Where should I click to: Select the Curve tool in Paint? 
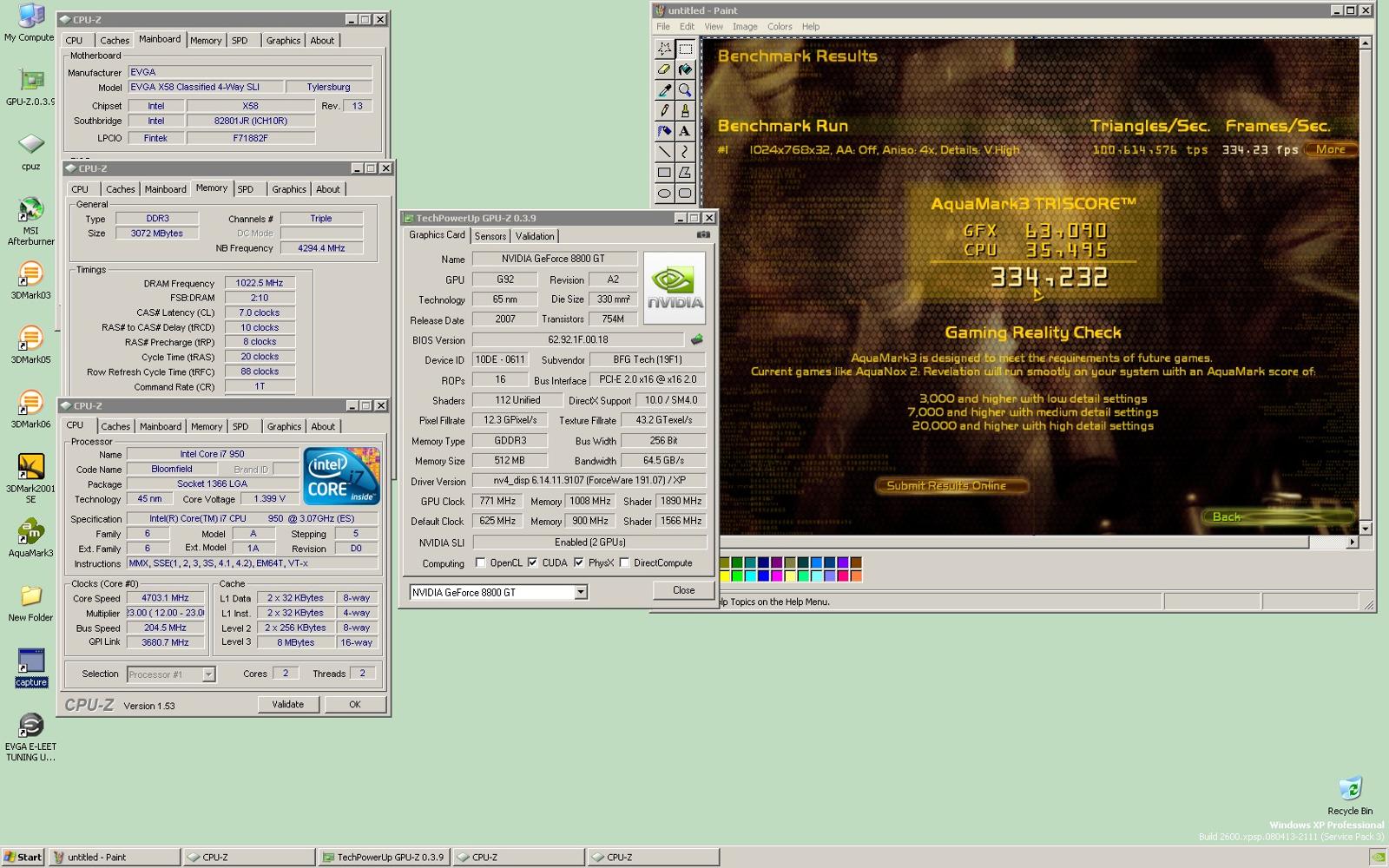(x=685, y=152)
